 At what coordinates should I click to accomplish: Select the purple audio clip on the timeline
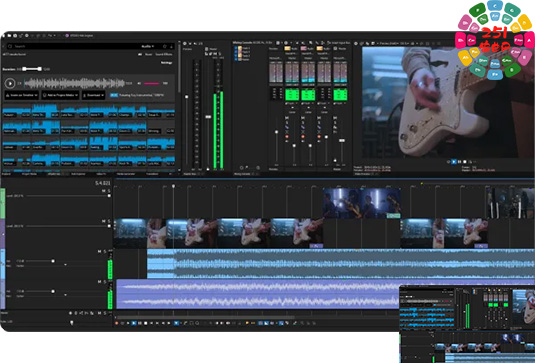tap(258, 295)
